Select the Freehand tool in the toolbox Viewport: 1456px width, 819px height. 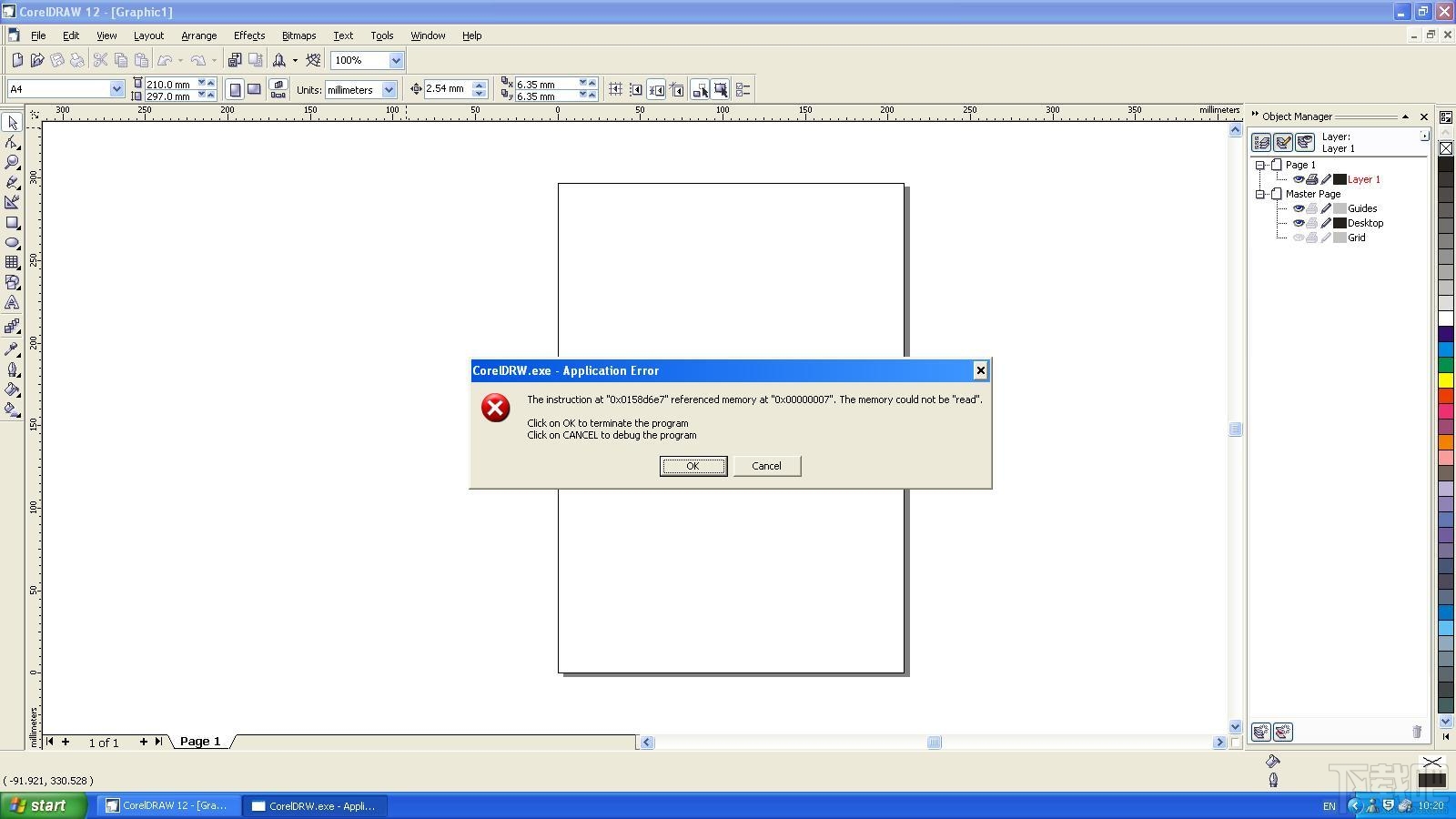click(x=12, y=182)
